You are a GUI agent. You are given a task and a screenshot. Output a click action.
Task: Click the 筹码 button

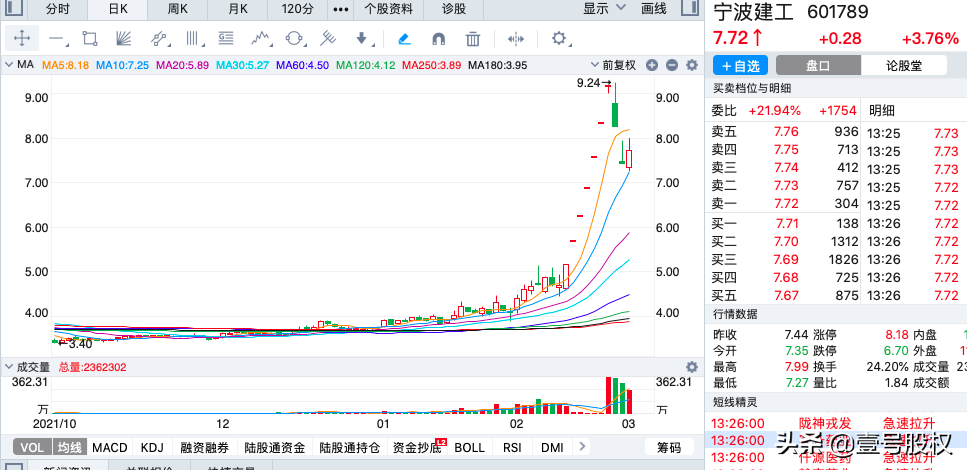coord(668,448)
